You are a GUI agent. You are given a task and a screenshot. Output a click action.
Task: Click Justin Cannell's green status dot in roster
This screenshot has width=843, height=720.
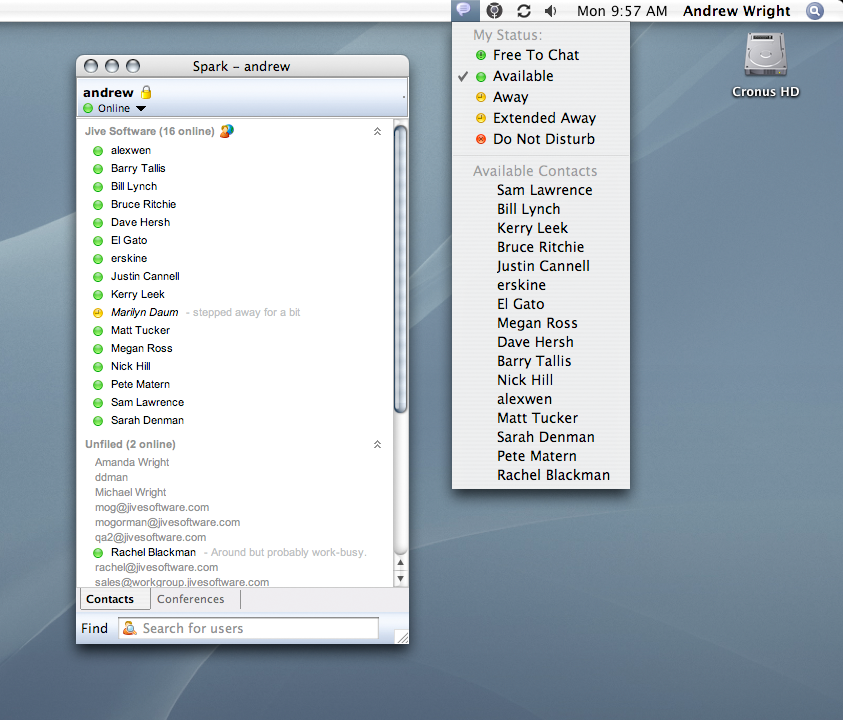(98, 277)
